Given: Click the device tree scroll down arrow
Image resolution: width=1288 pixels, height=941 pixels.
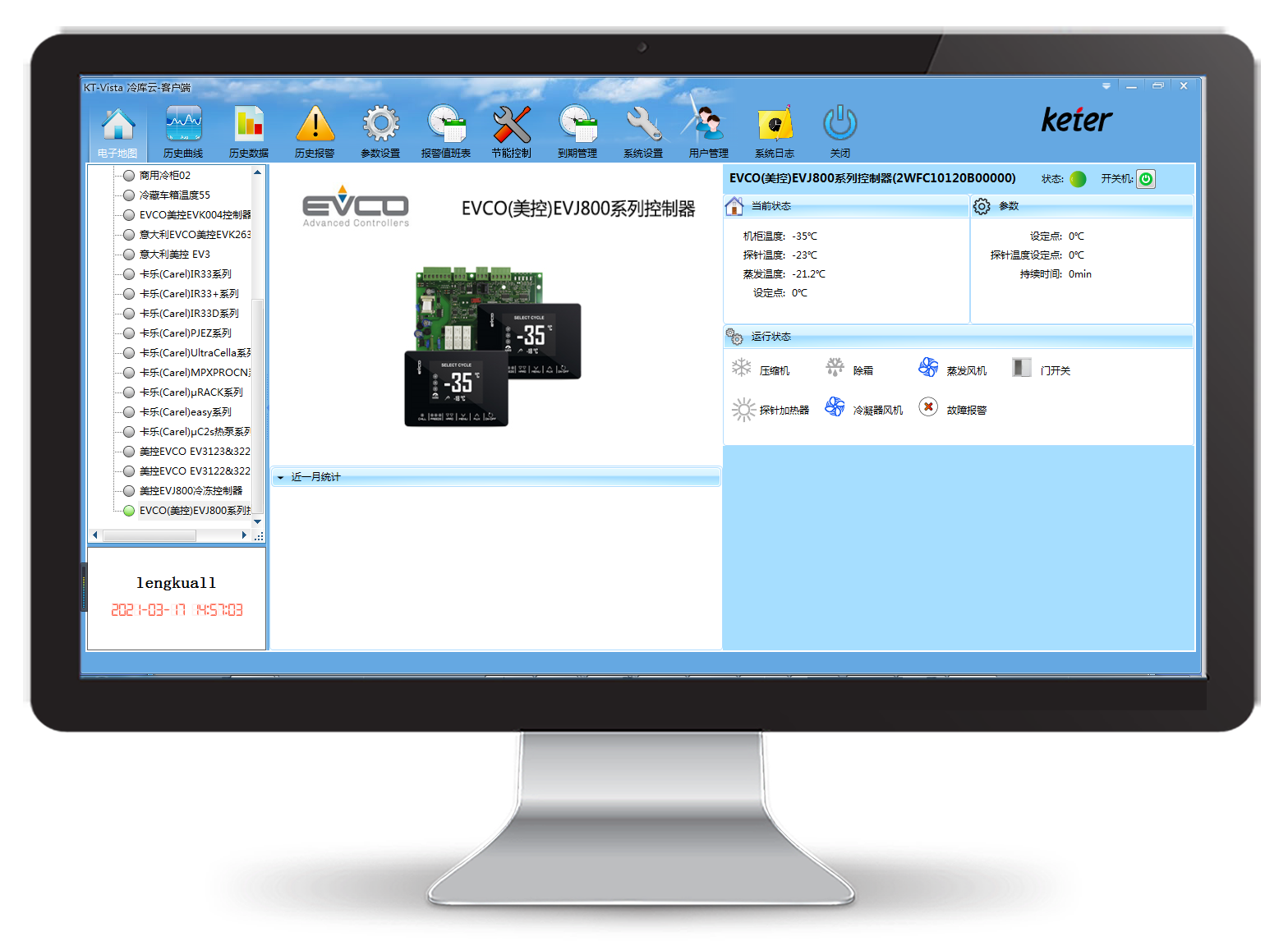Looking at the screenshot, I should click(x=257, y=521).
